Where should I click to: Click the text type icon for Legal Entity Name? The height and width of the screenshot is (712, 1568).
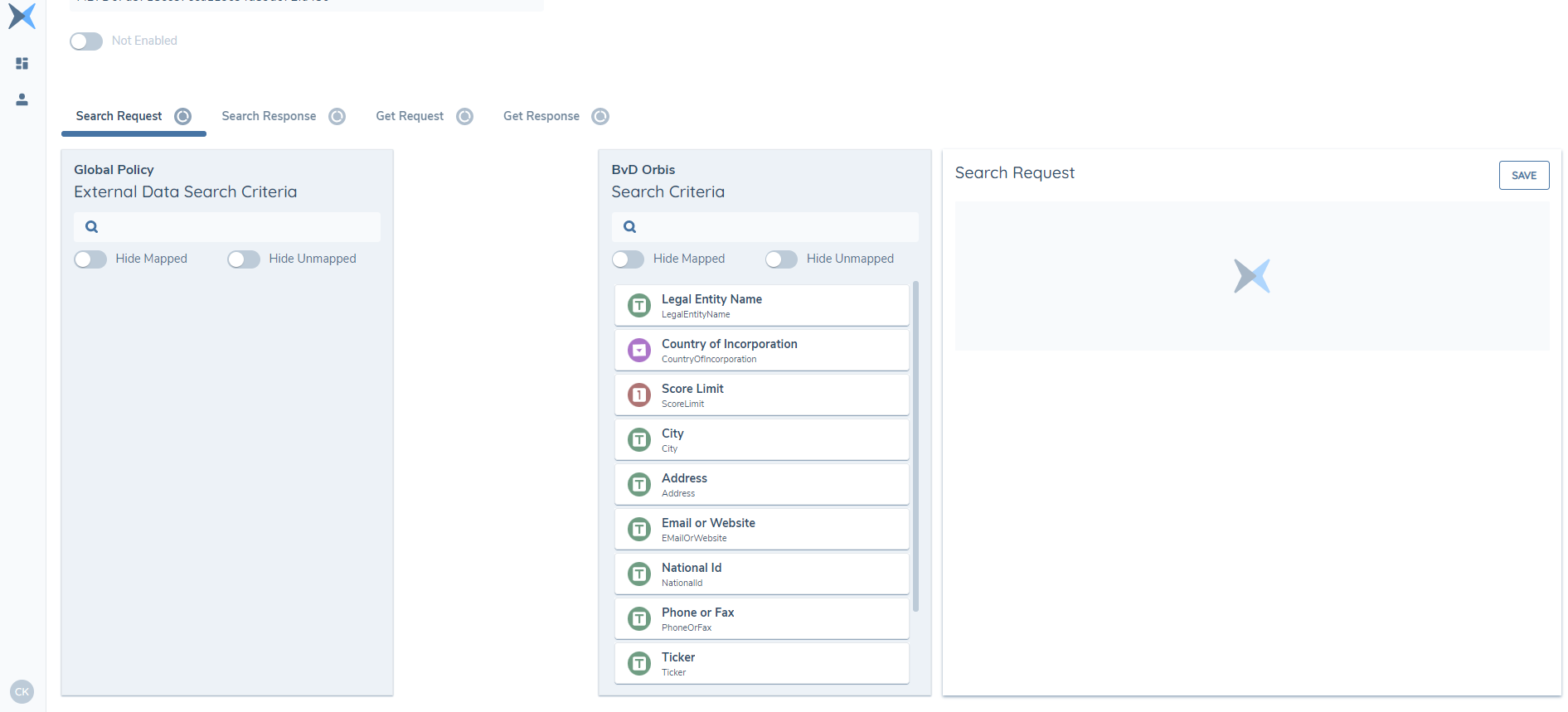(x=638, y=306)
